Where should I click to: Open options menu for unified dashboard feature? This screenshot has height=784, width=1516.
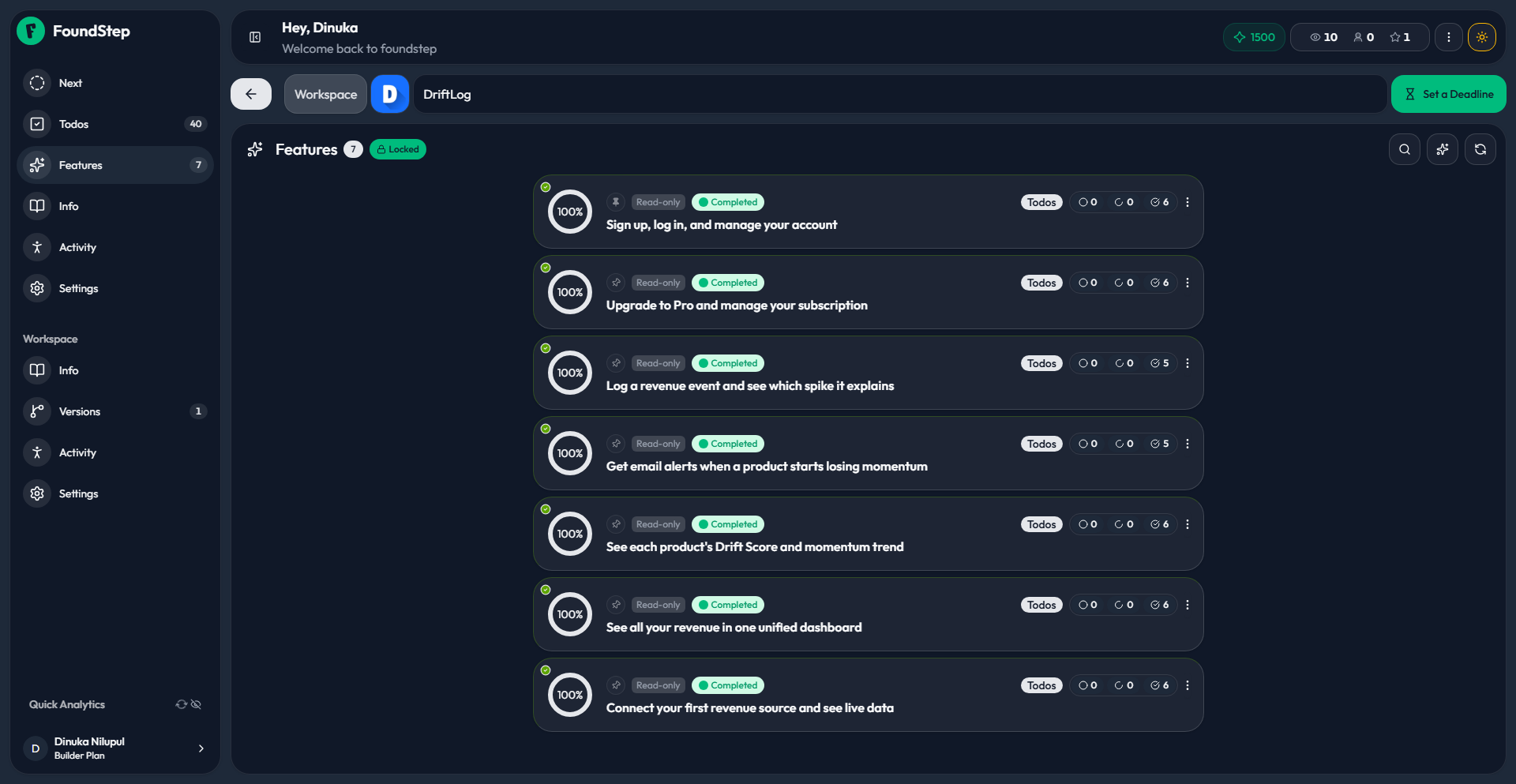[x=1188, y=605]
